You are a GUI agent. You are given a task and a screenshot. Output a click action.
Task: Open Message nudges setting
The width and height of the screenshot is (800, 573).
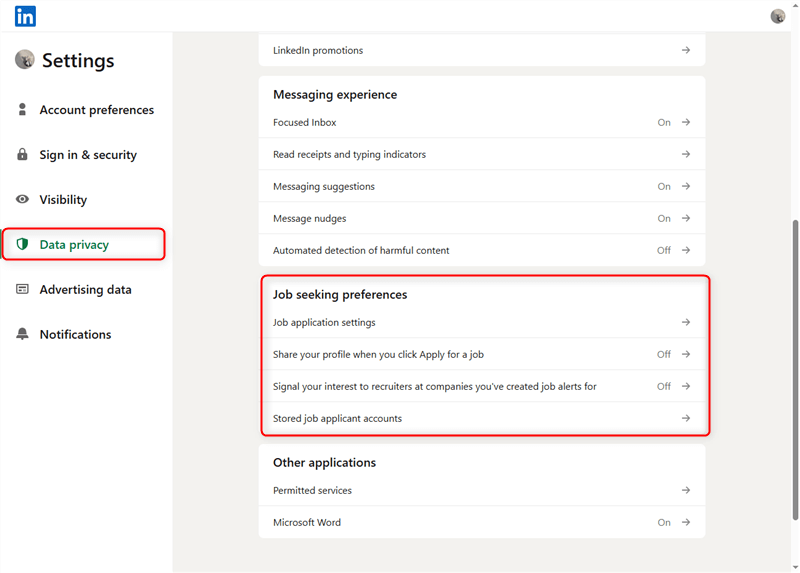(x=482, y=218)
